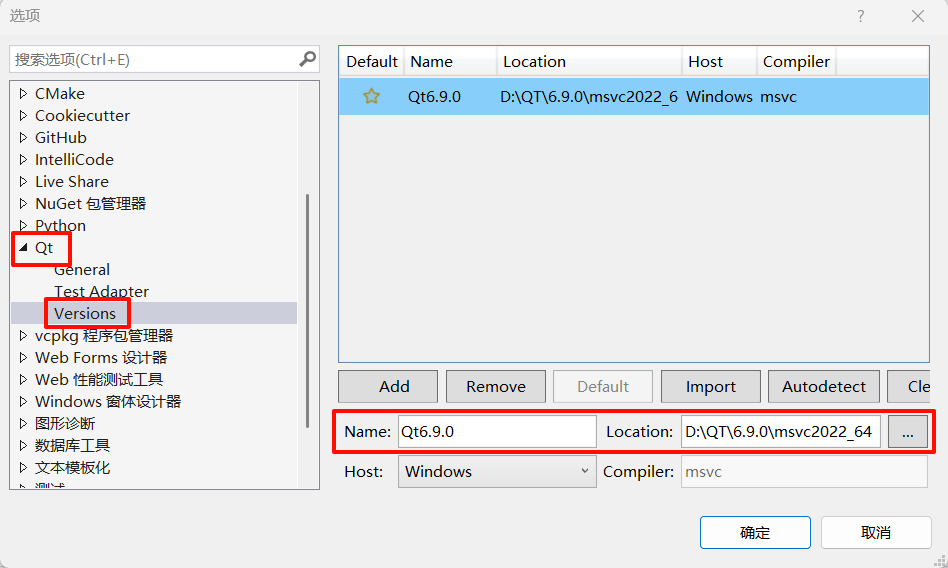Viewport: 948px width, 568px height.
Task: Select the Qt6.9.0 name cell
Action: pos(434,97)
